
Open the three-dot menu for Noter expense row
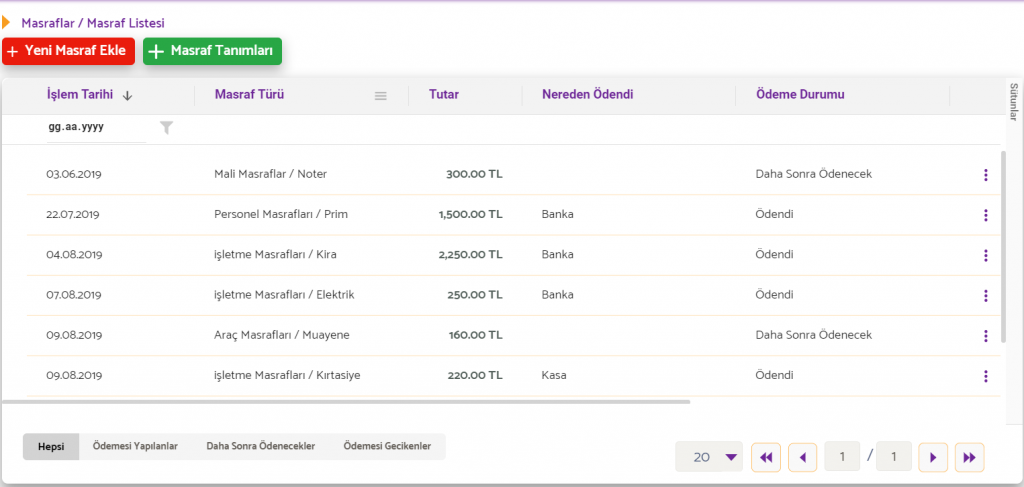click(985, 175)
